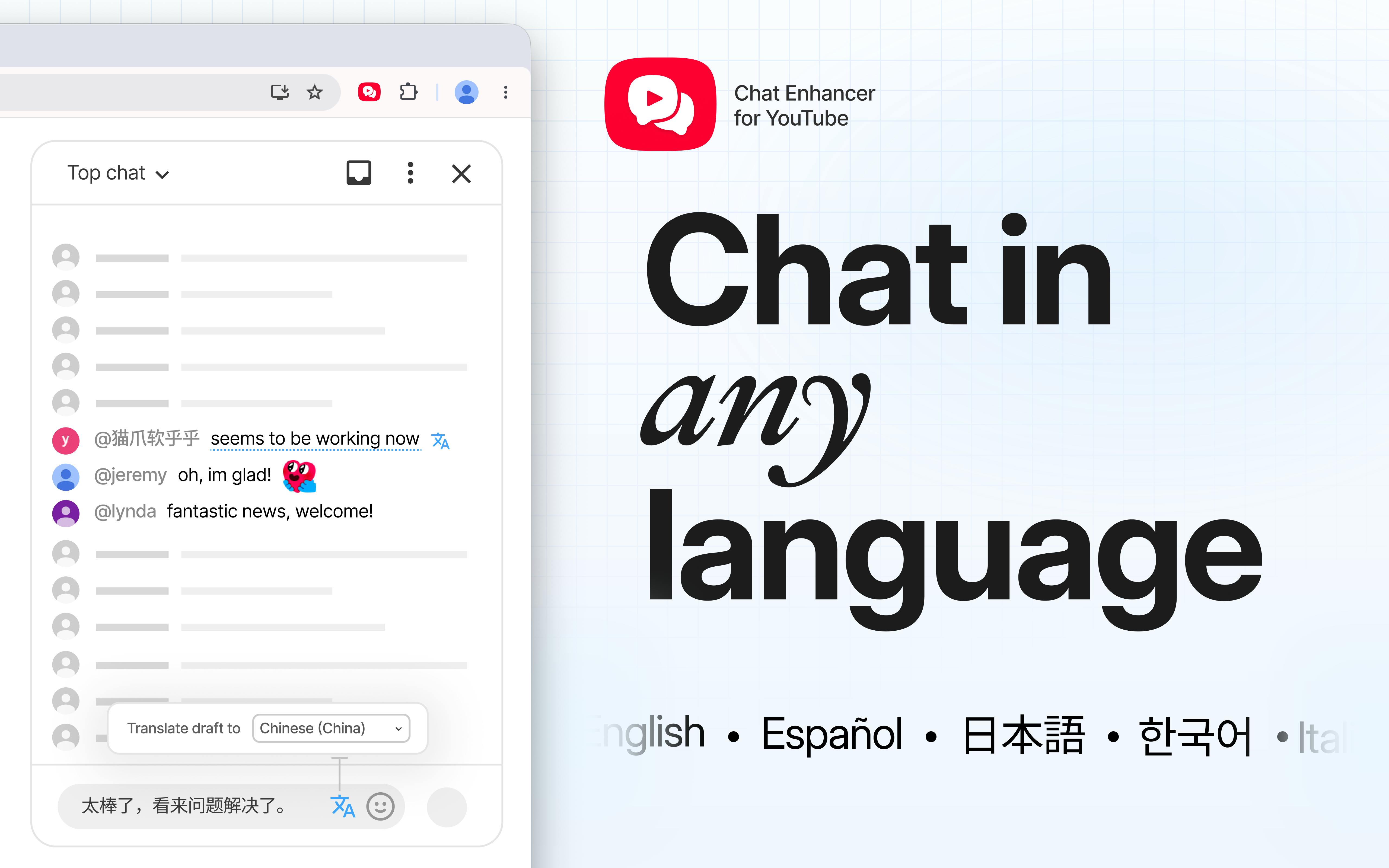Click the red 'y' avatar of @猫爪软乎乎
Viewport: 1389px width, 868px height.
pos(66,440)
